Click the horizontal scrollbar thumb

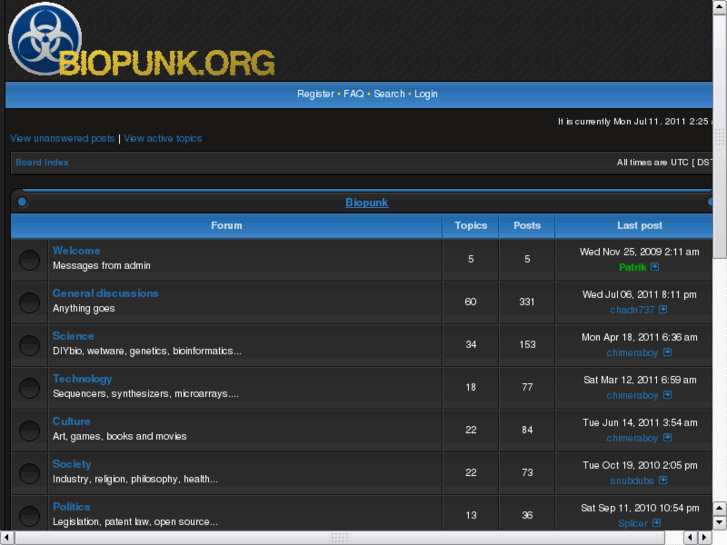coord(339,538)
